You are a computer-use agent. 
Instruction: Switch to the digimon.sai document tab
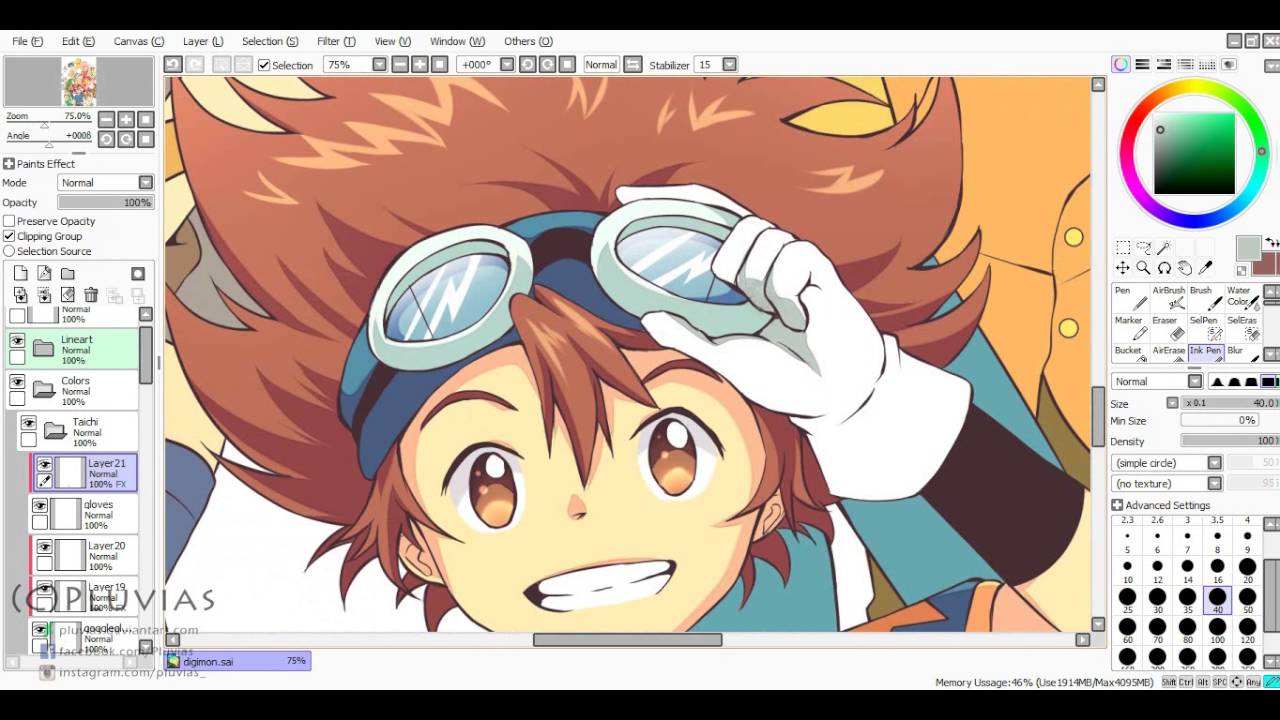tap(237, 661)
